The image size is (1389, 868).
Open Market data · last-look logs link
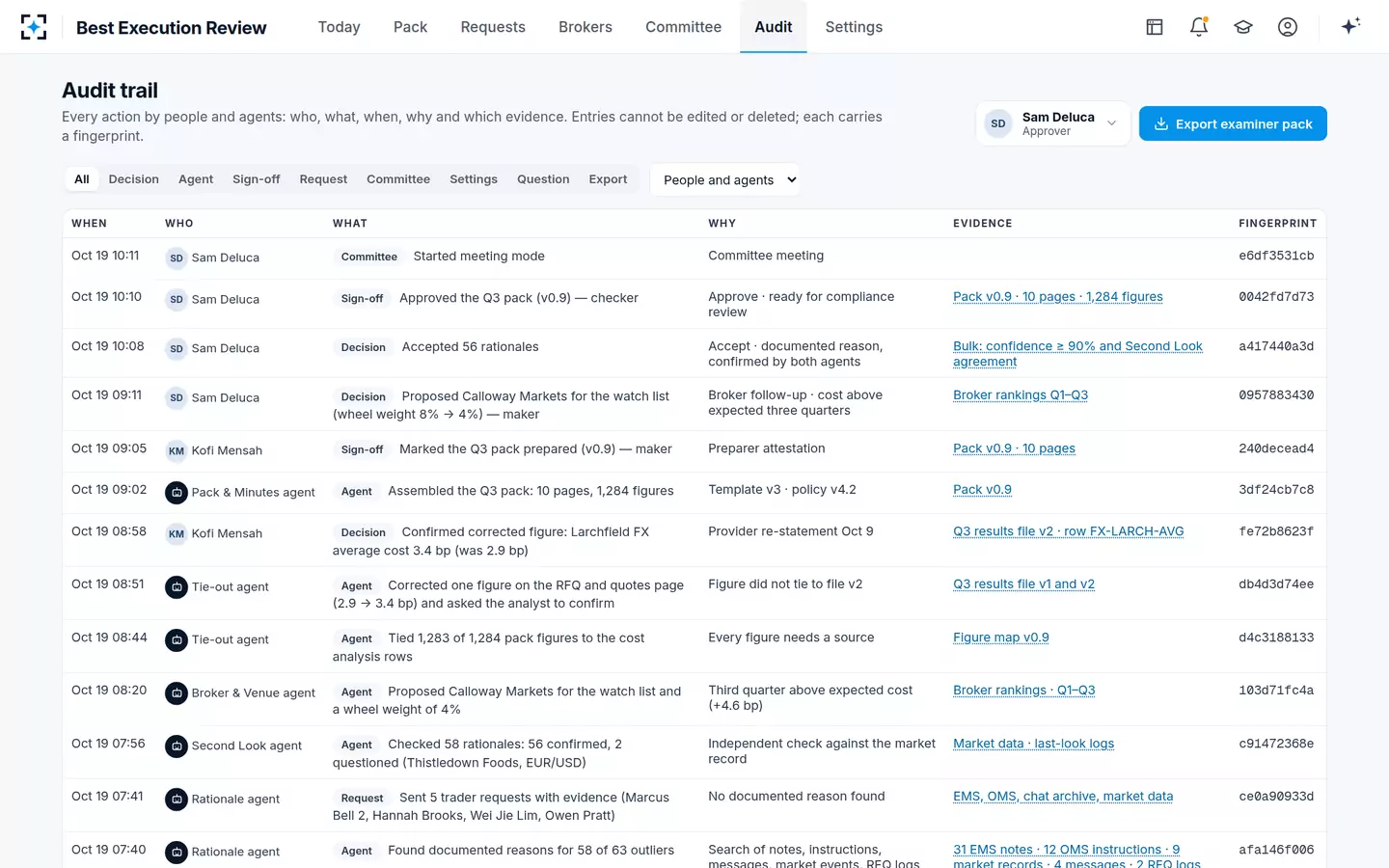pyautogui.click(x=1033, y=744)
